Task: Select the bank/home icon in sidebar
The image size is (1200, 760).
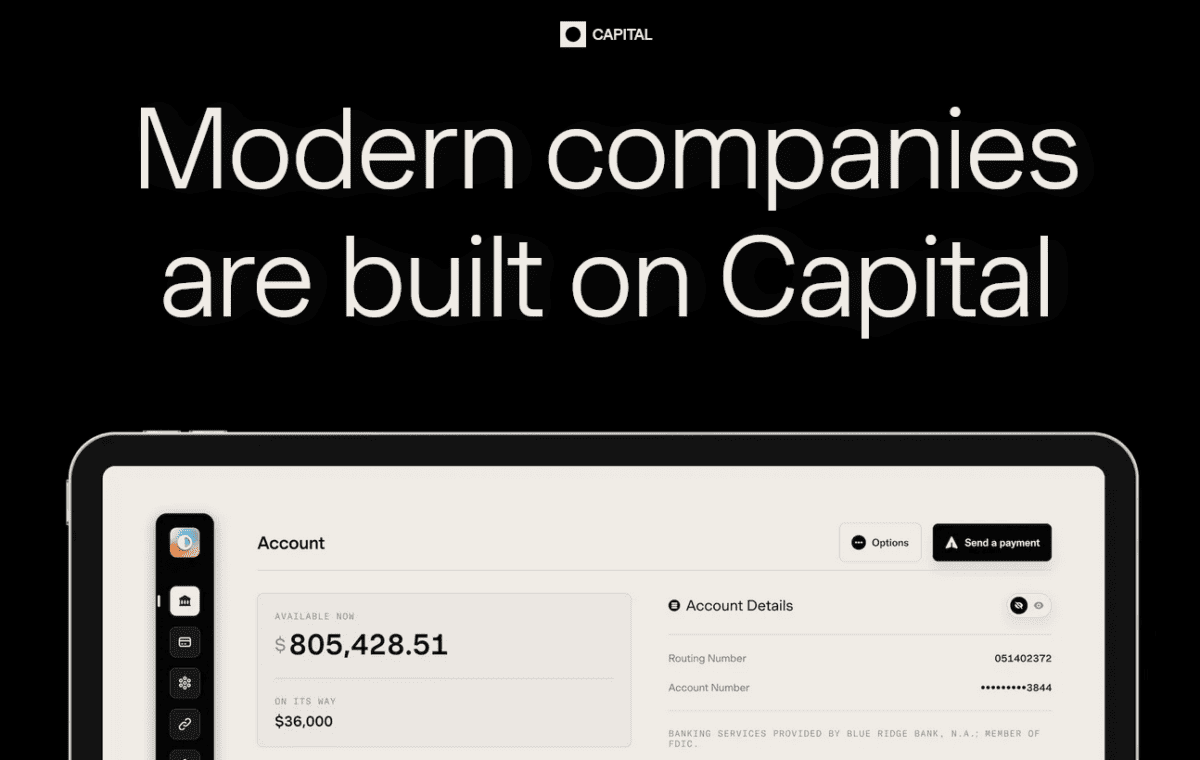Action: (x=184, y=601)
